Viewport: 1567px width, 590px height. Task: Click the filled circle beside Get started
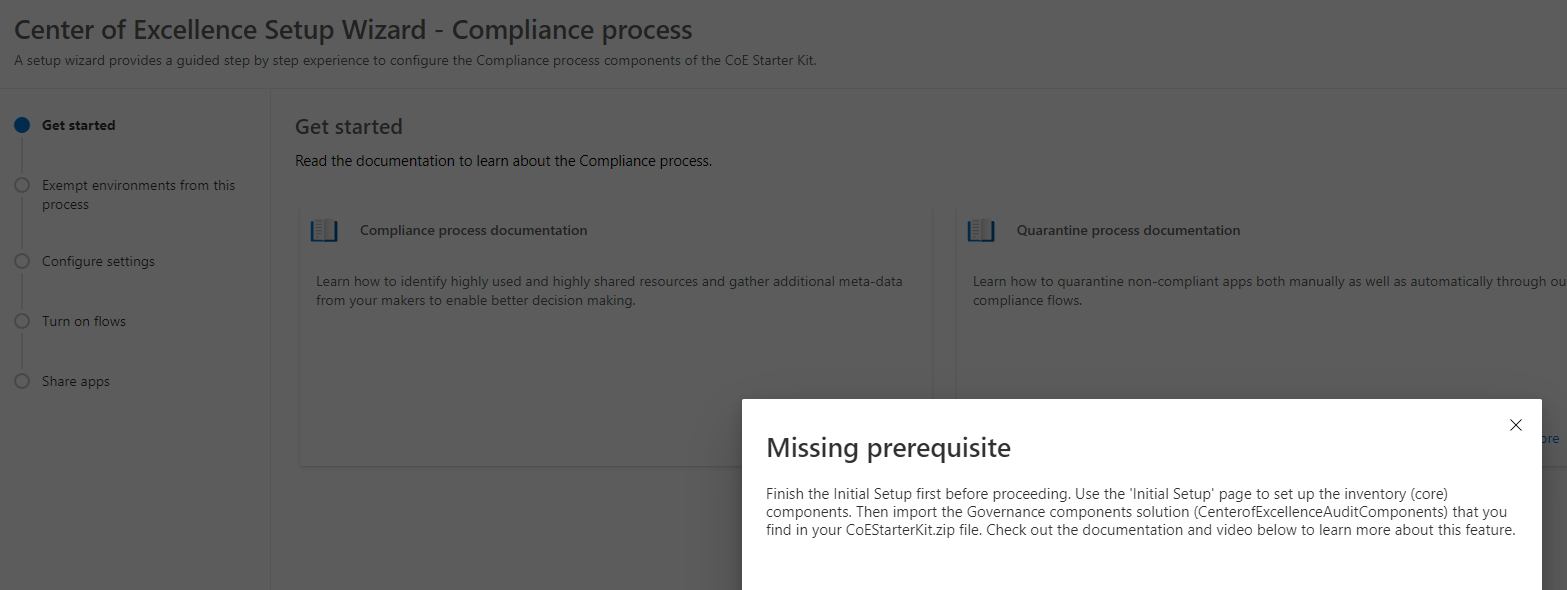22,125
